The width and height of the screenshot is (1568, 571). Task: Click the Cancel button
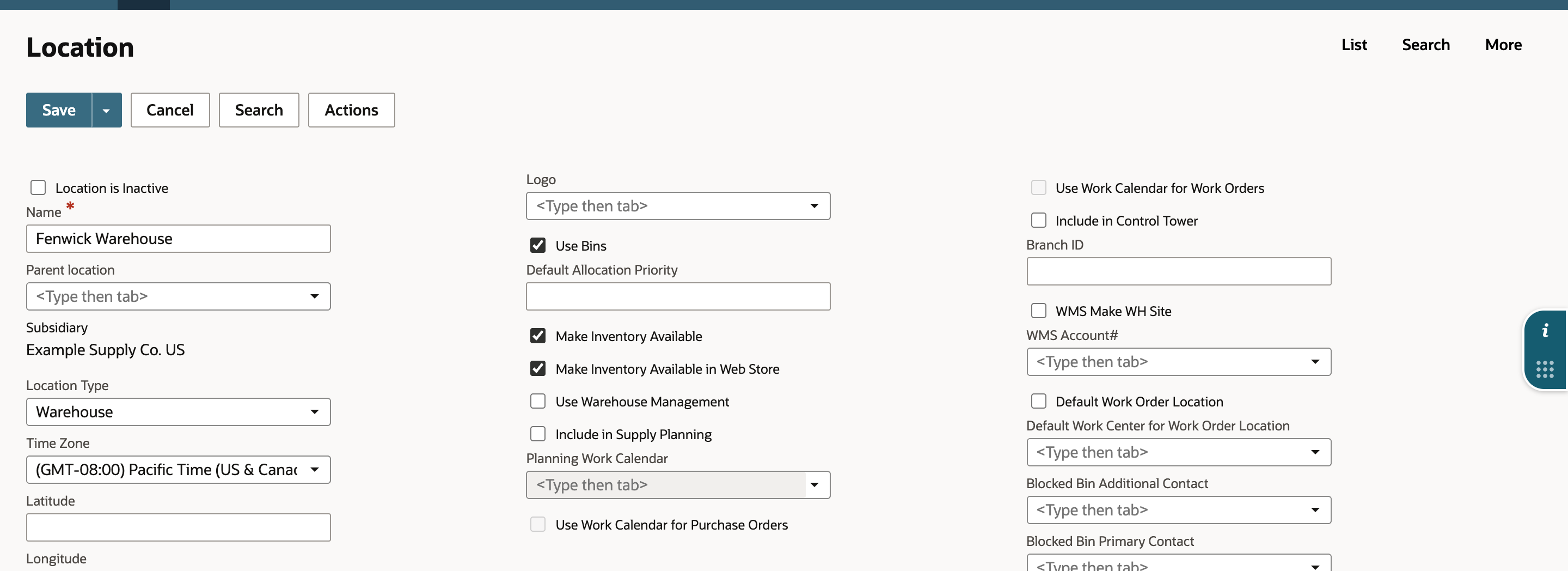pos(170,110)
